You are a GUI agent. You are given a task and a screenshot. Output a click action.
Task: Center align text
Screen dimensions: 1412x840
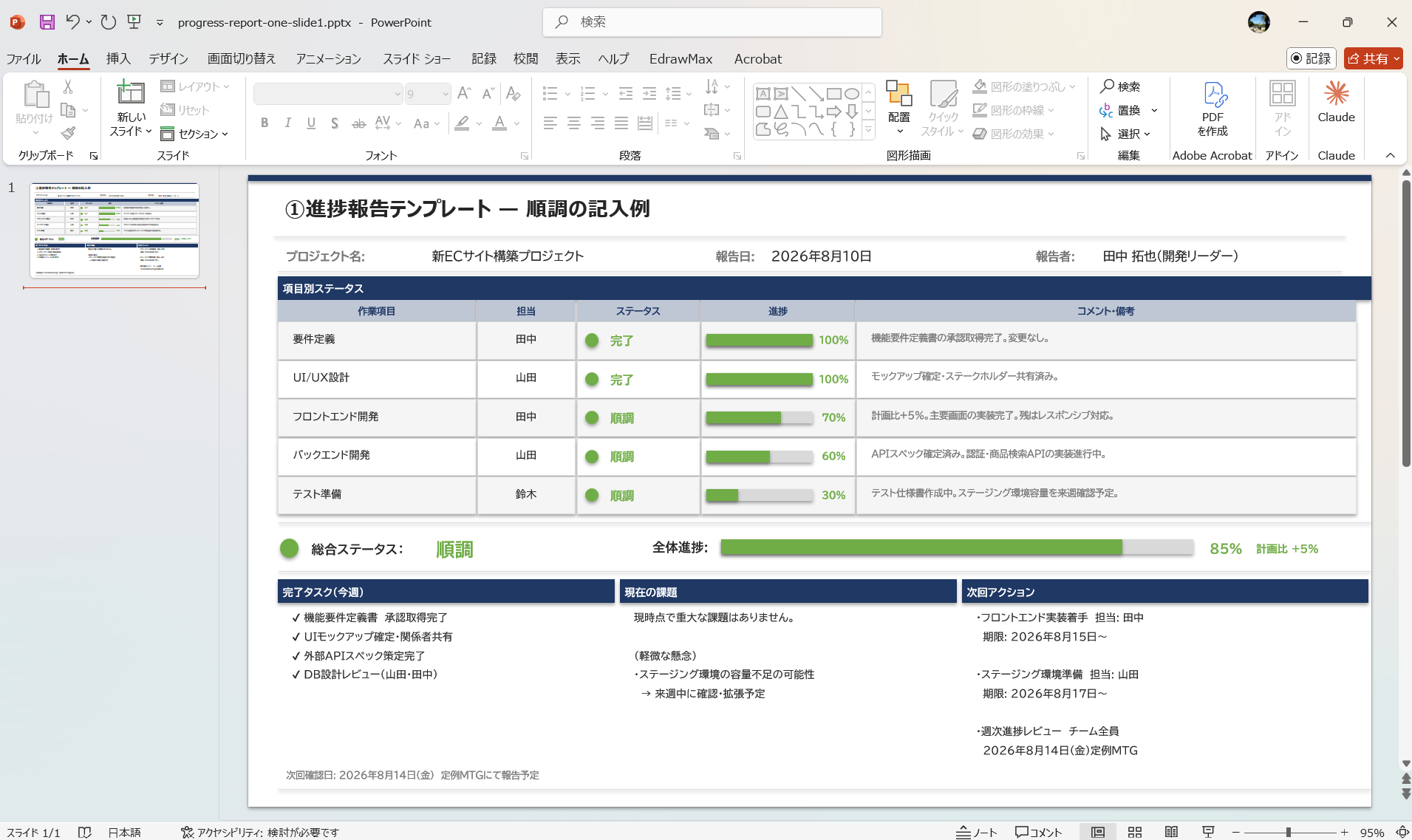(x=573, y=123)
